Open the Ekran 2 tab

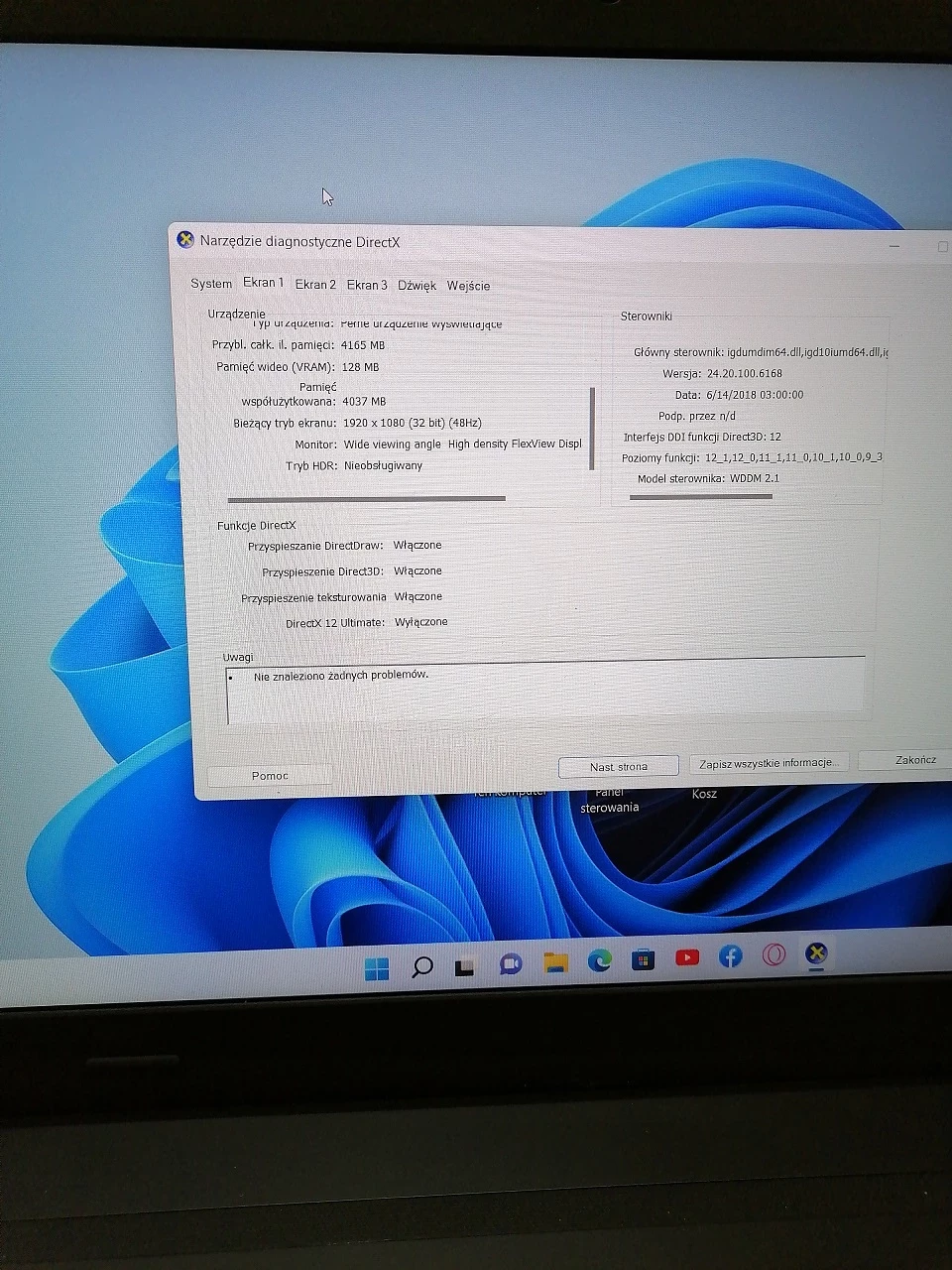pos(314,284)
